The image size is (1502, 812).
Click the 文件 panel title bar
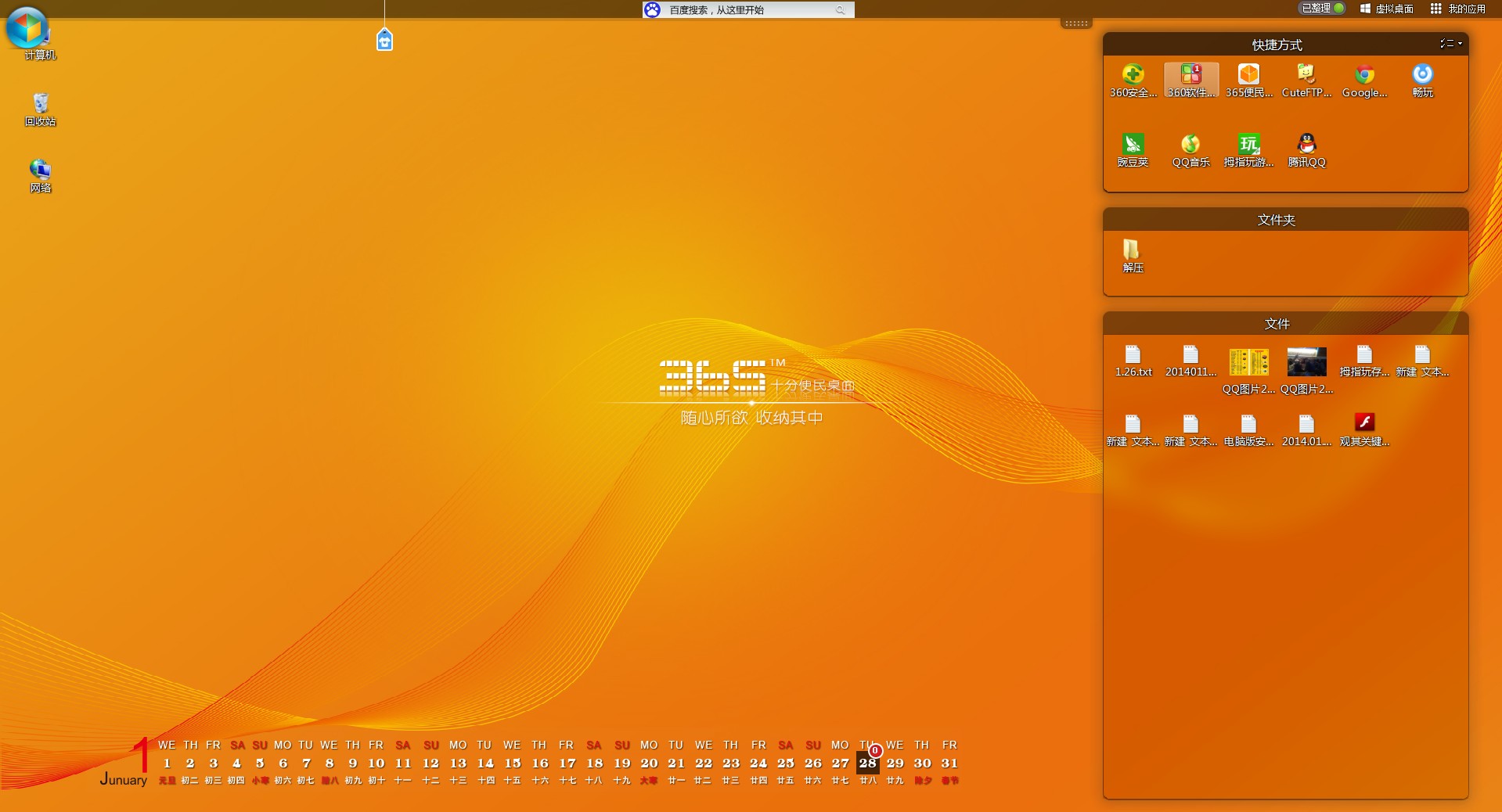point(1285,323)
